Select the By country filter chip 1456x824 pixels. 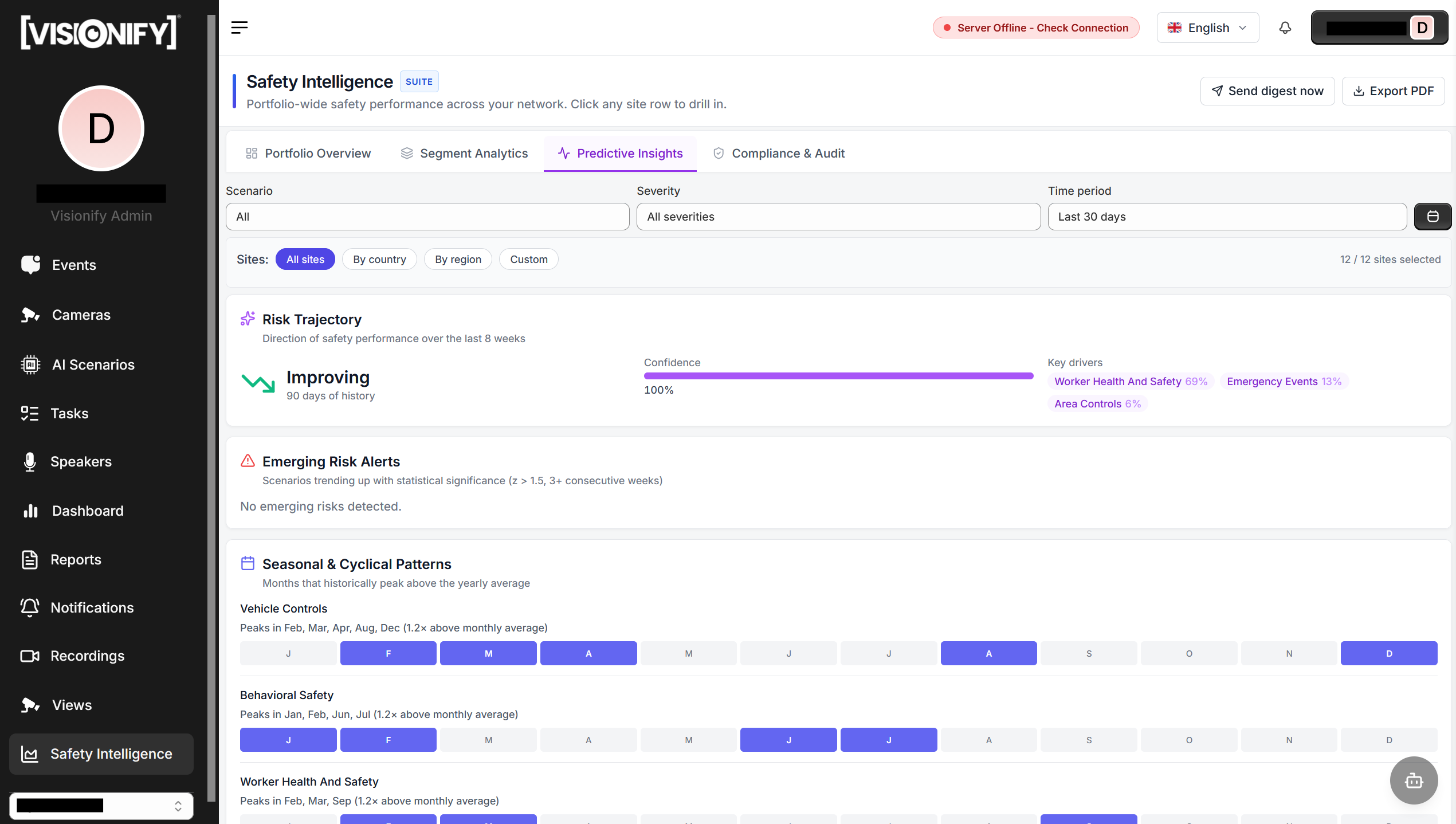379,259
